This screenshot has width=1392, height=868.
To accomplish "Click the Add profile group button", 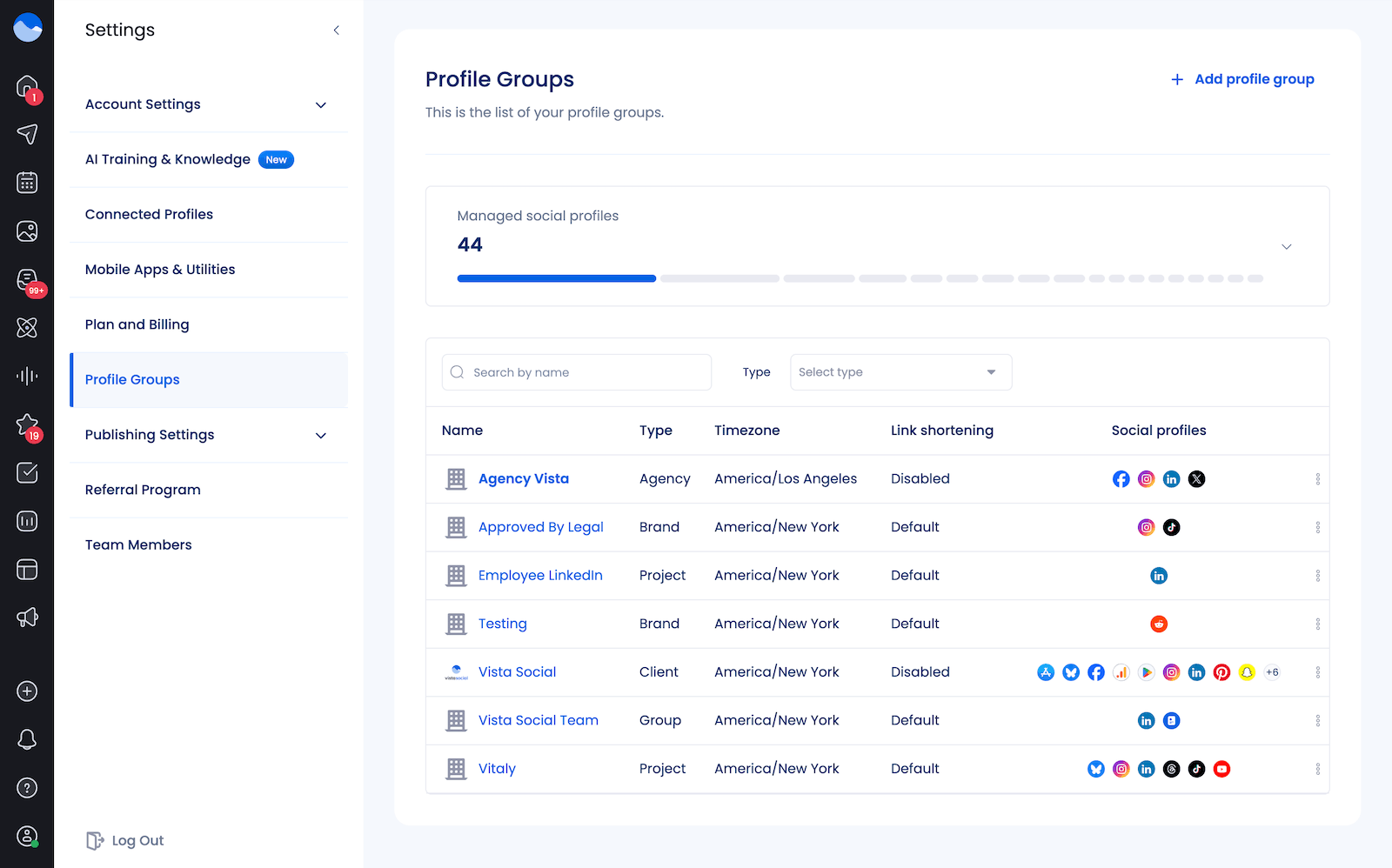I will pyautogui.click(x=1241, y=79).
